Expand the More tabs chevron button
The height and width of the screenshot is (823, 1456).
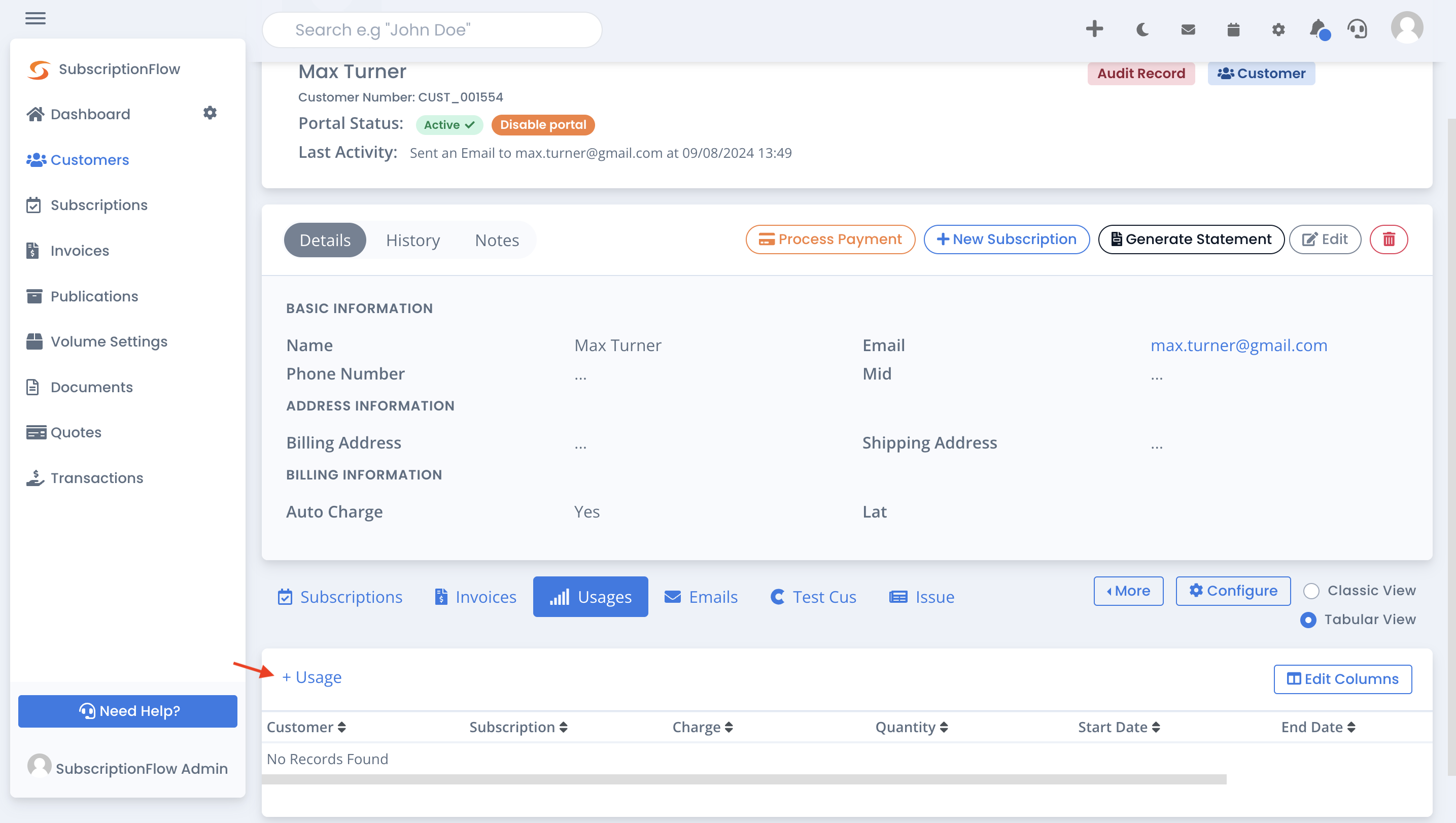(1128, 591)
